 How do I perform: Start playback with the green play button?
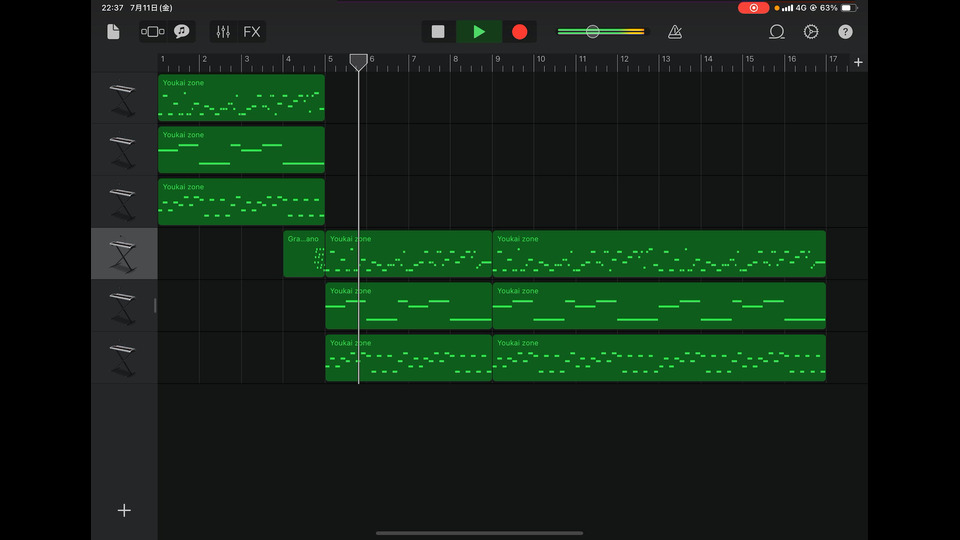(479, 32)
